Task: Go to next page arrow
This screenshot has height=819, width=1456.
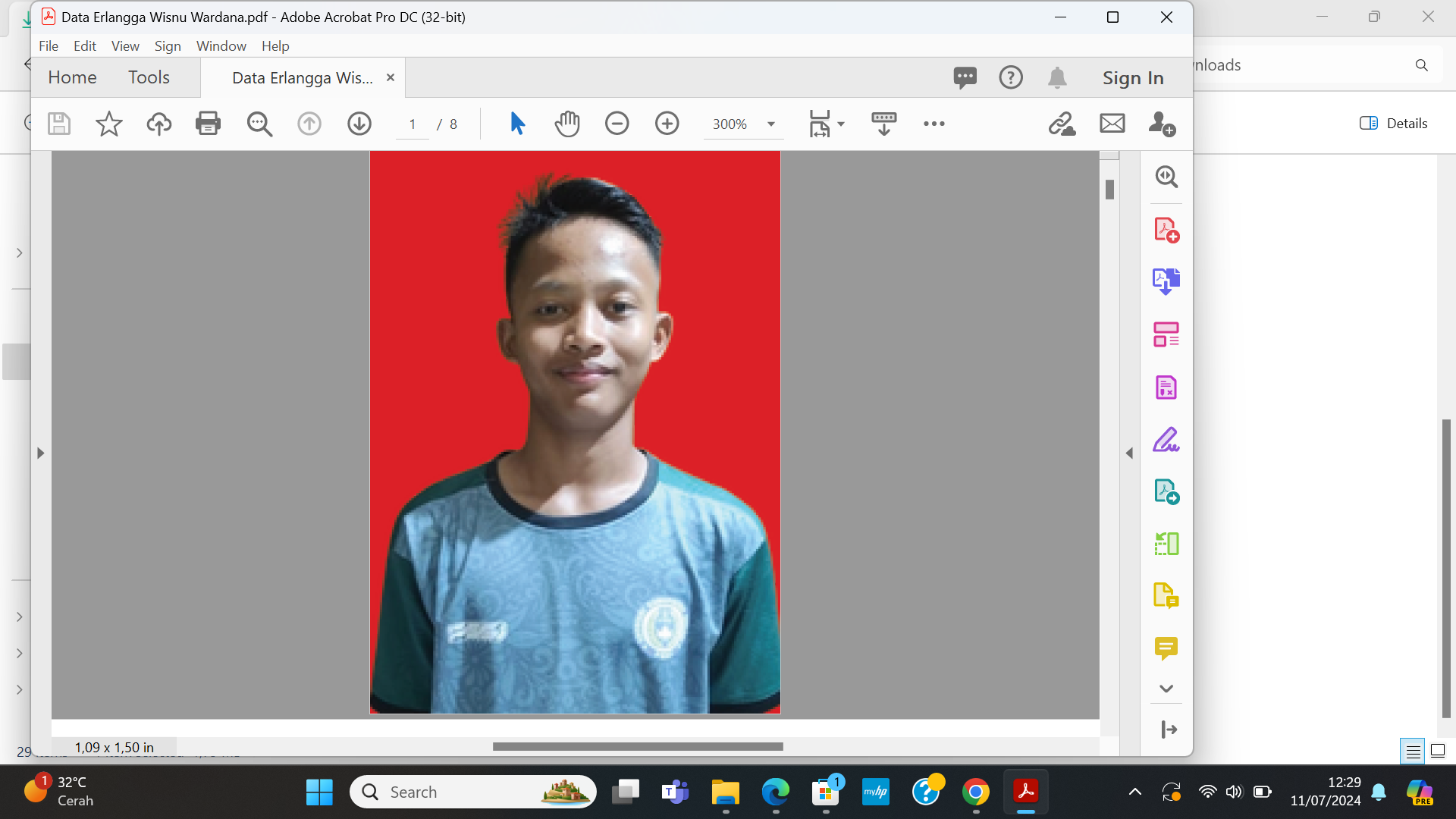Action: tap(359, 124)
